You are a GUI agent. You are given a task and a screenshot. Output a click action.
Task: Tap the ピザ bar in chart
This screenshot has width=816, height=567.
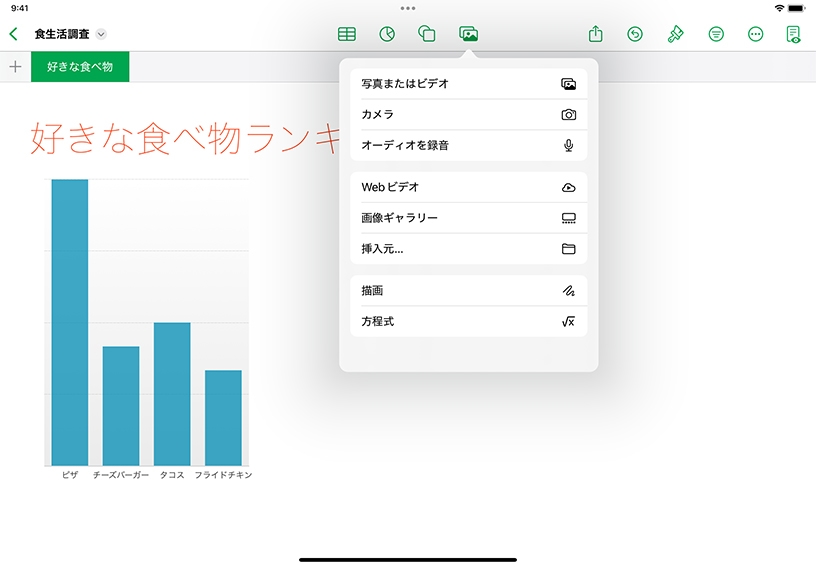pos(70,322)
